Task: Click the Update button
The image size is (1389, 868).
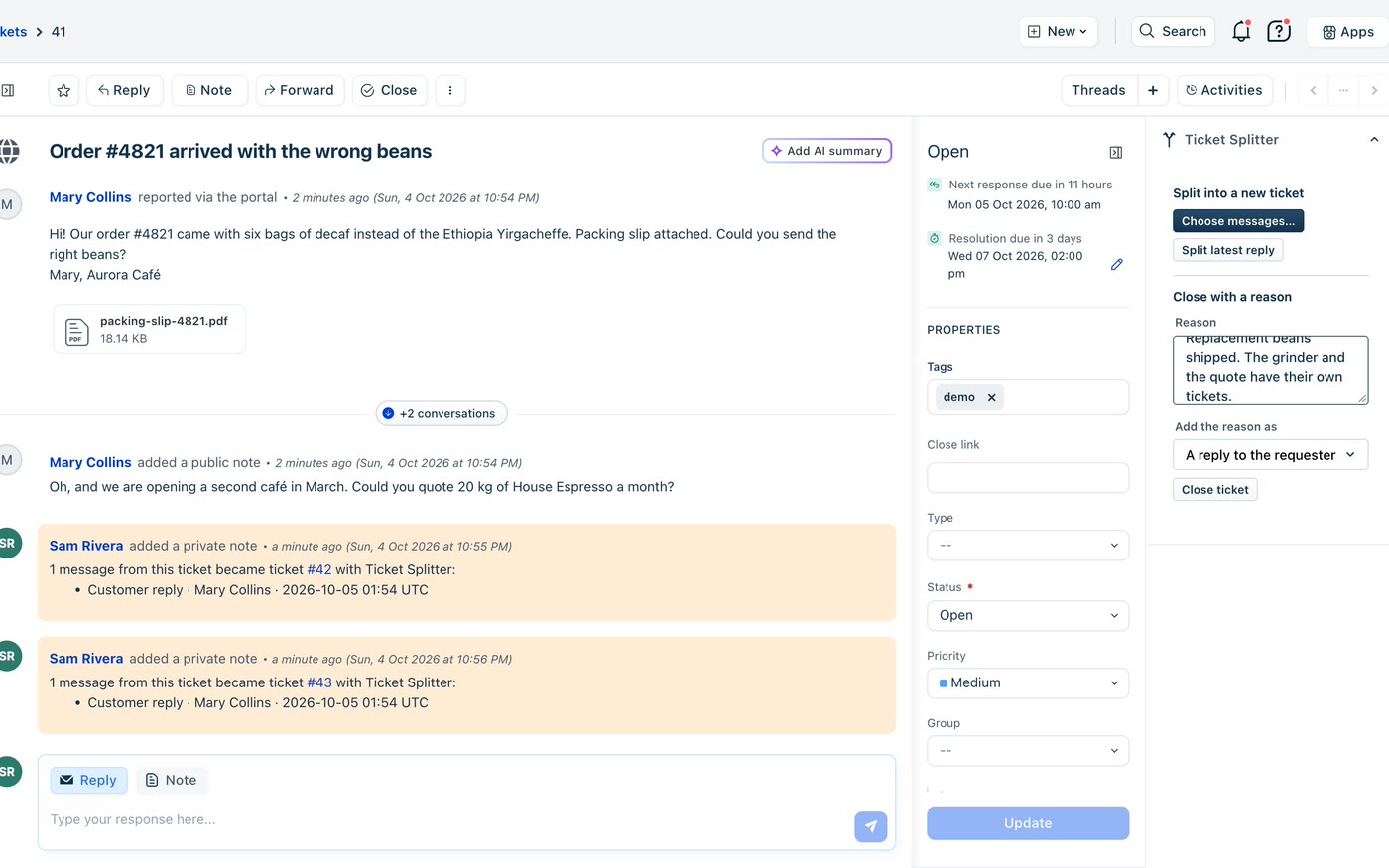Action: click(x=1028, y=823)
